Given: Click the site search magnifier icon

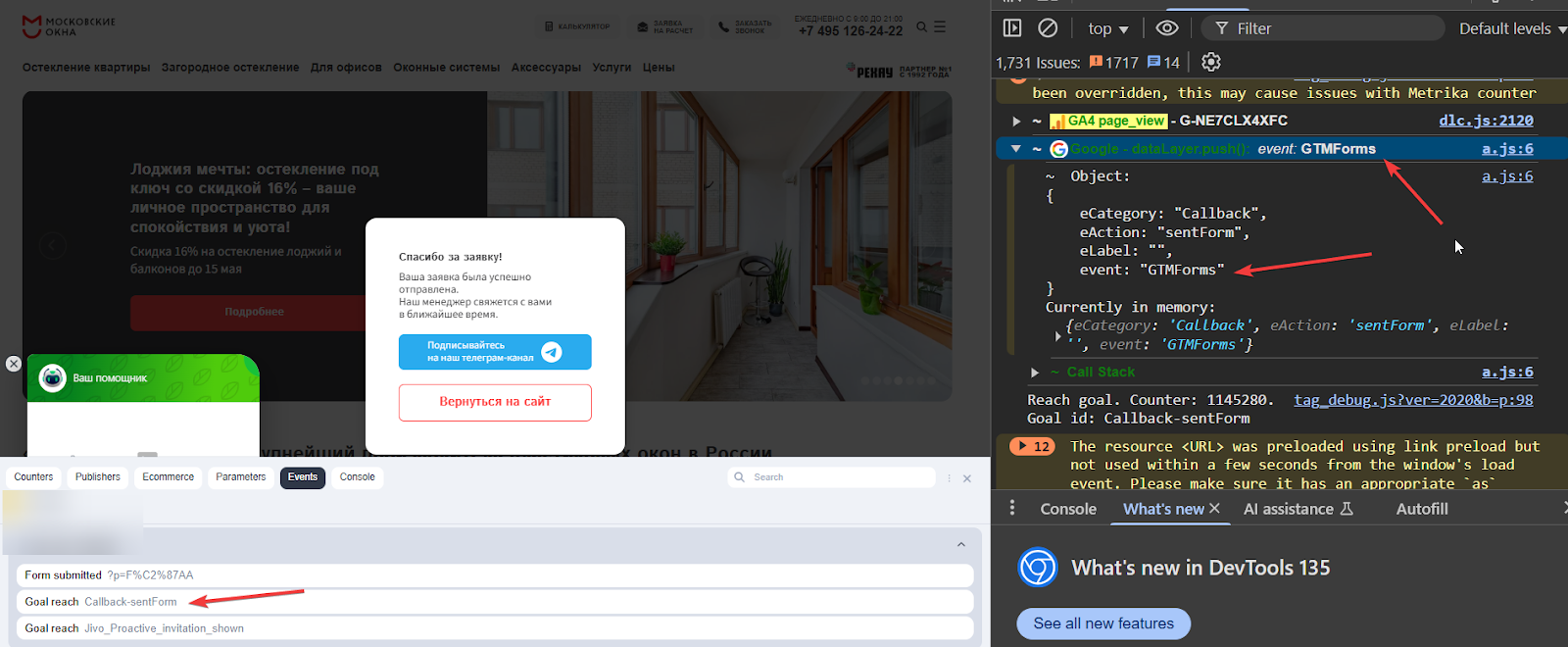Looking at the screenshot, I should [x=921, y=27].
